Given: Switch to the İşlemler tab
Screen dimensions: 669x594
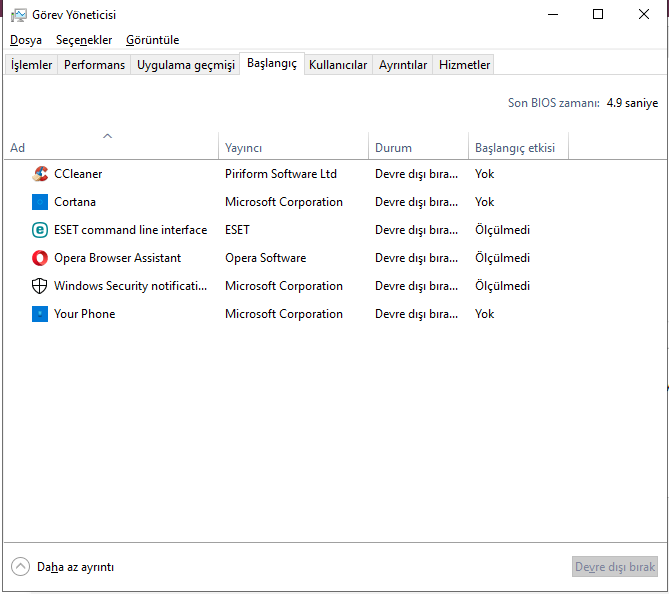Looking at the screenshot, I should pos(31,65).
